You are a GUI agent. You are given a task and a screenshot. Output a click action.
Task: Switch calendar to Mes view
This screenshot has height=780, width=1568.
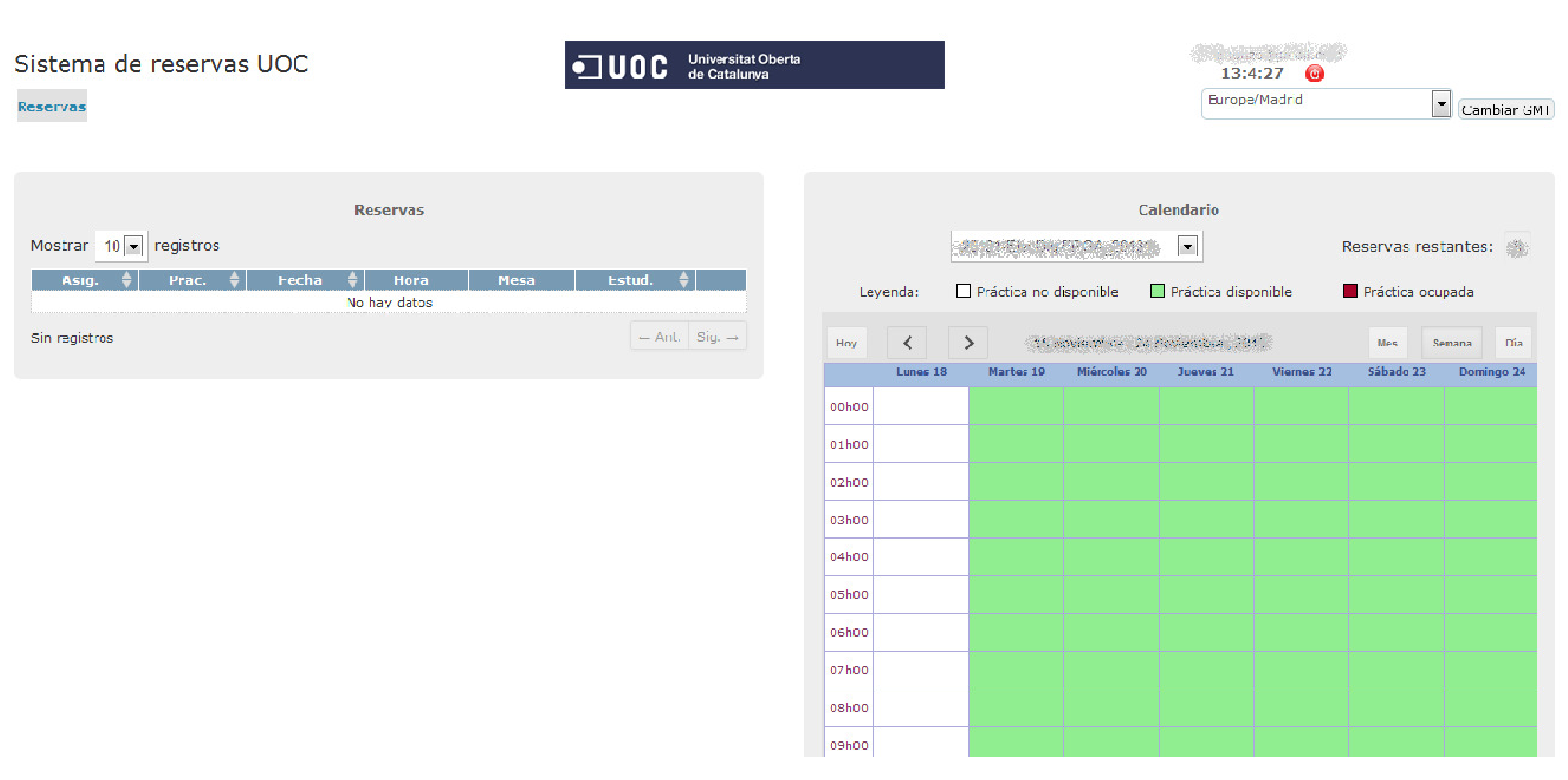click(x=1387, y=343)
